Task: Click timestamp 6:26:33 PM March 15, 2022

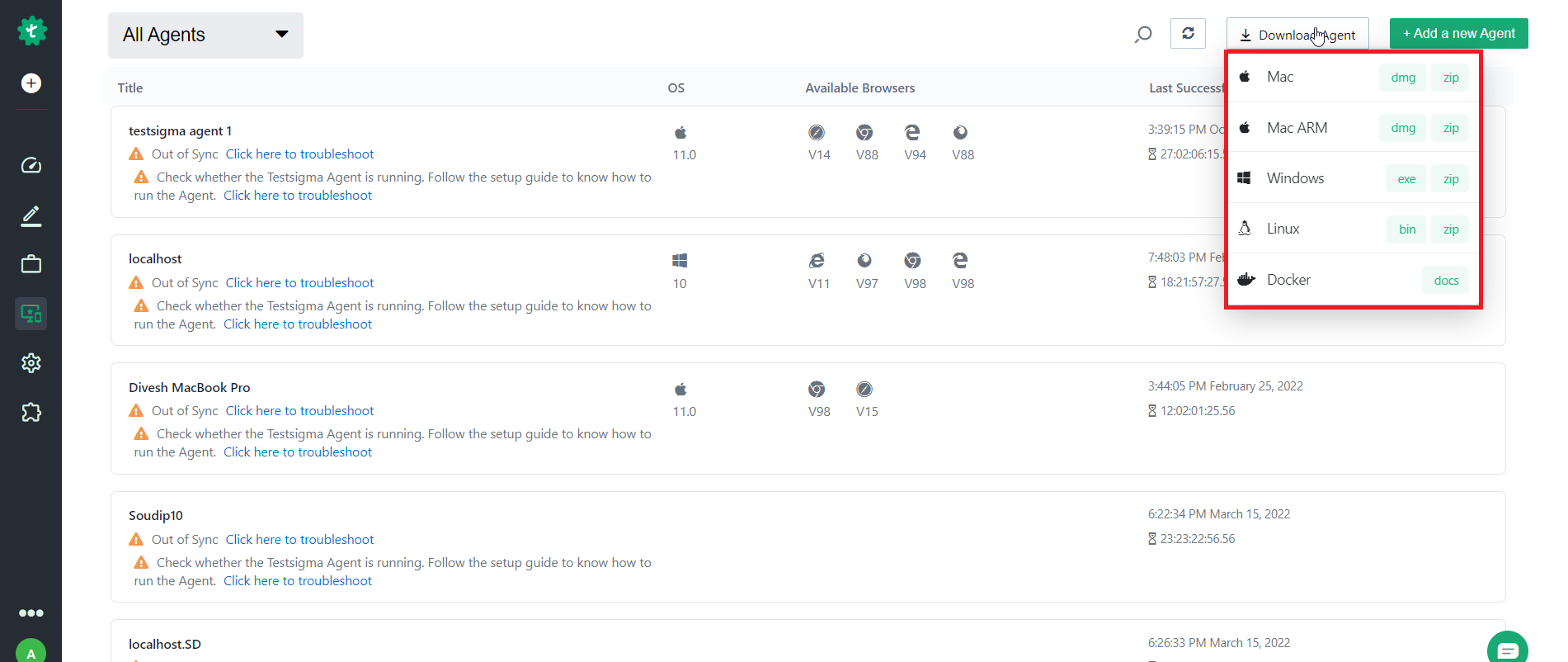Action: [1219, 643]
